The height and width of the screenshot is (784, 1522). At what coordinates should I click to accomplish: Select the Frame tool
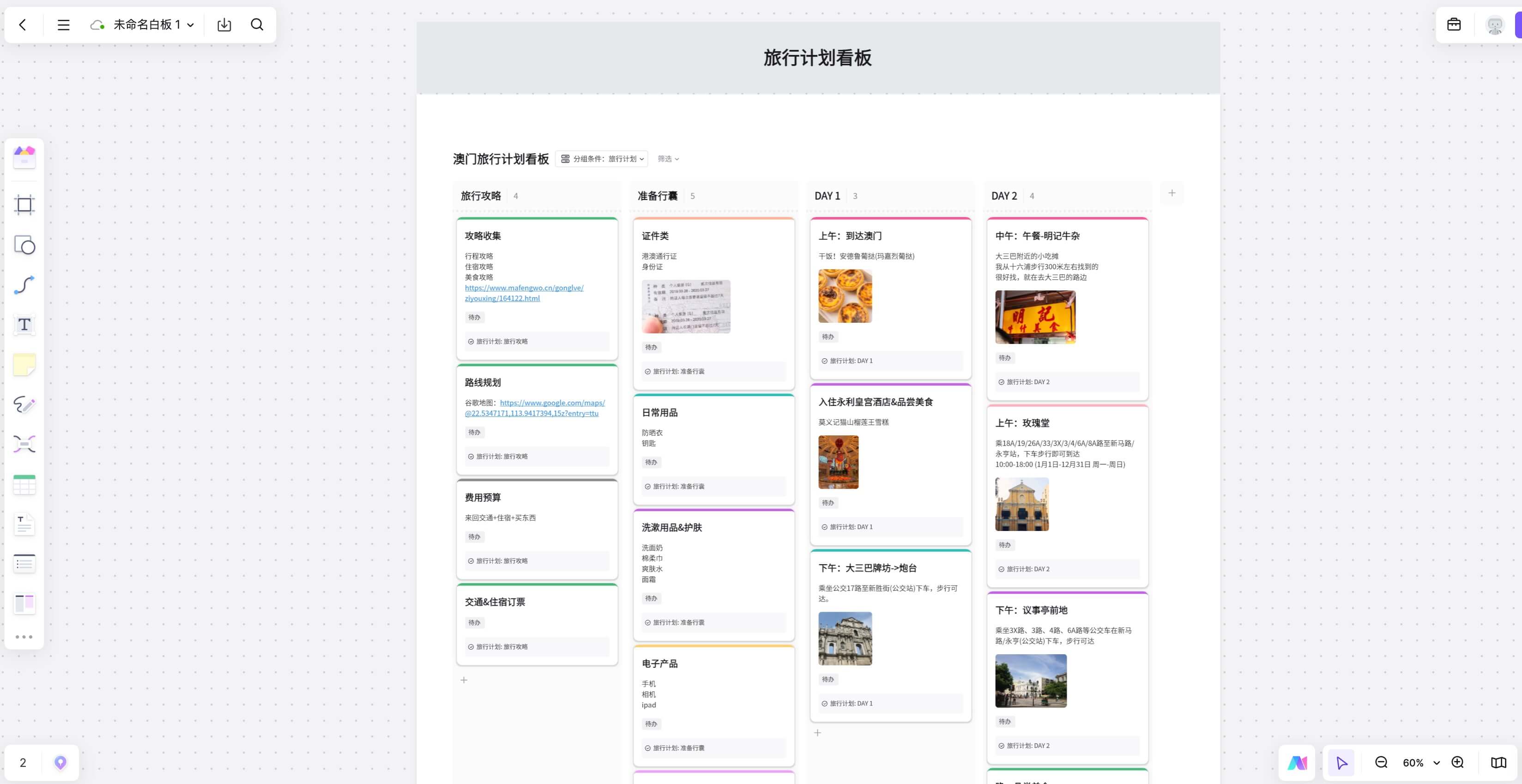pyautogui.click(x=24, y=205)
